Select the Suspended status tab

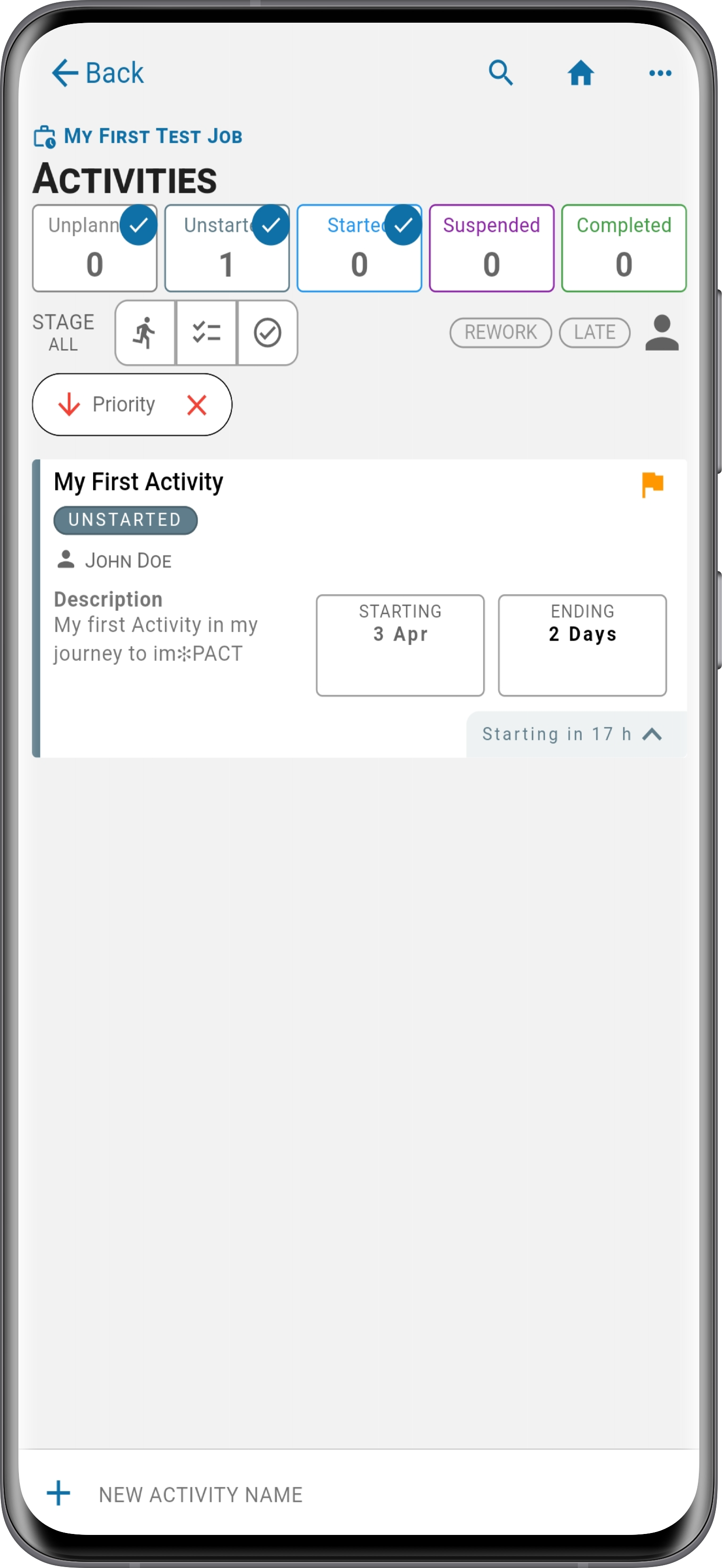pos(491,249)
